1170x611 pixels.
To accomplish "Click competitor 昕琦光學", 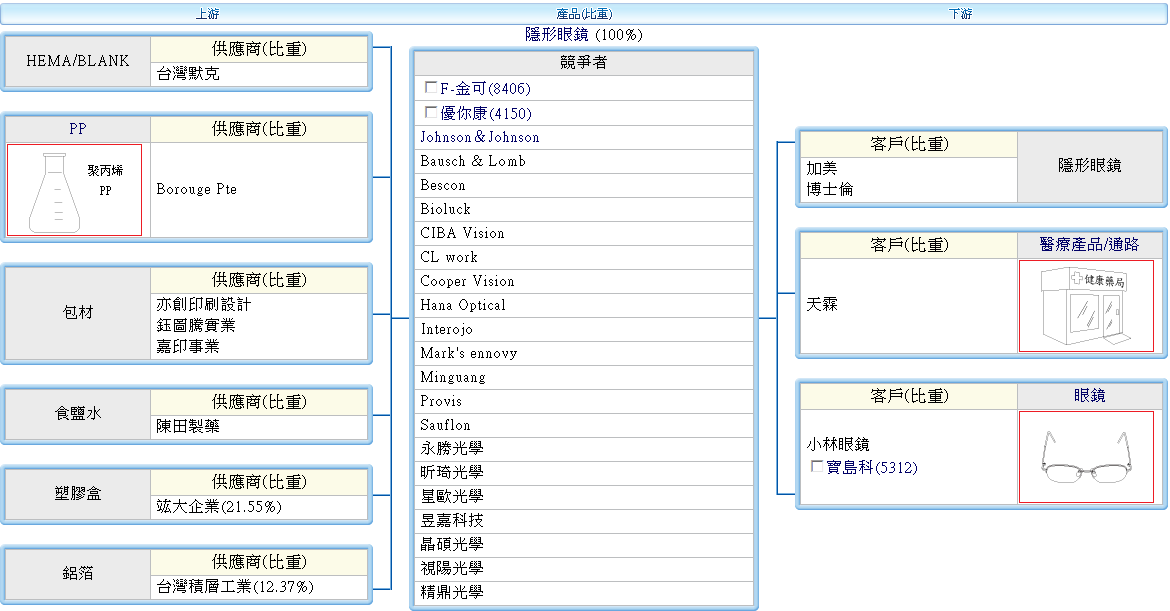I will pyautogui.click(x=451, y=472).
